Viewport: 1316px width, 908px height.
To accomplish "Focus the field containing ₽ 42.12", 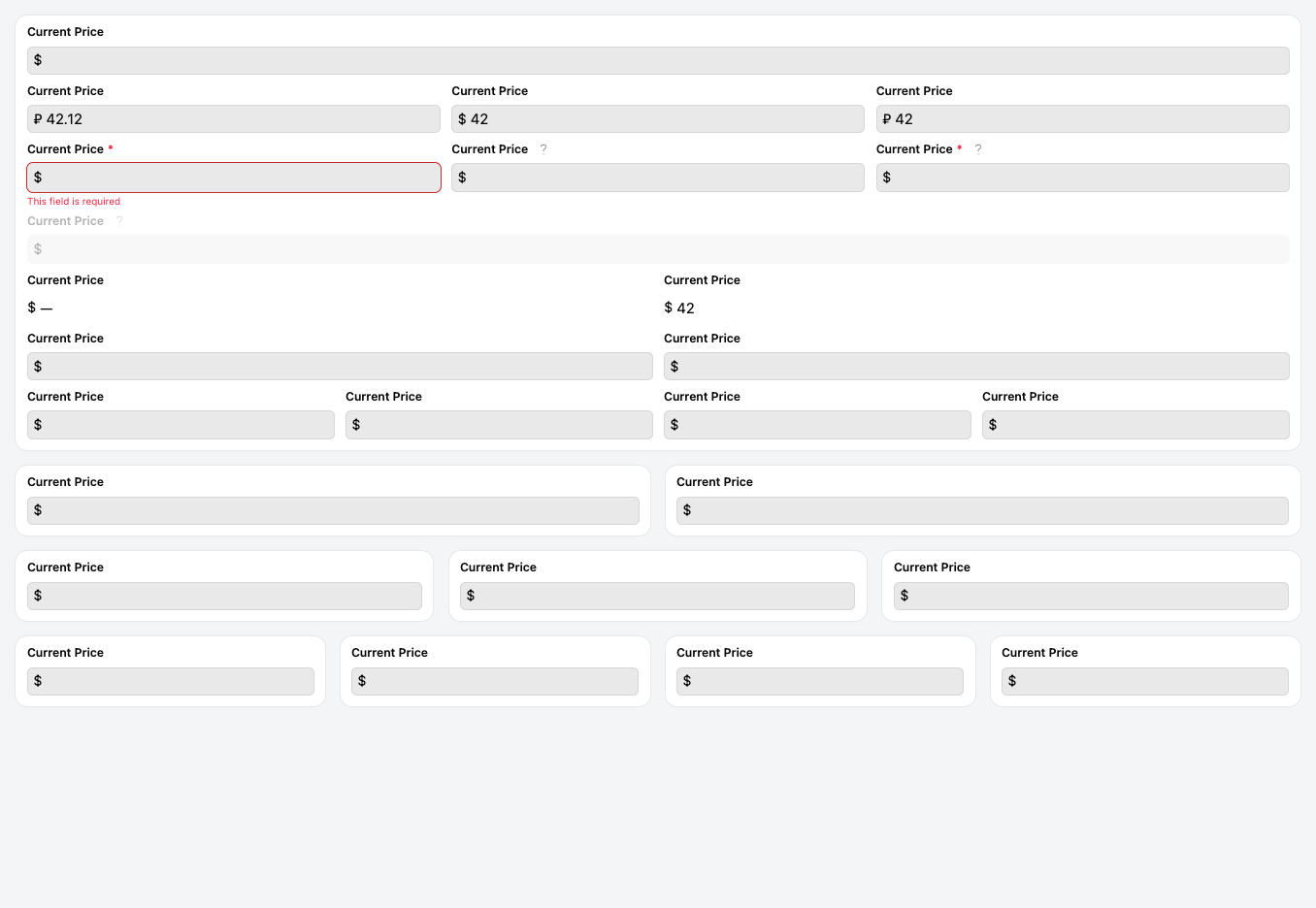I will pyautogui.click(x=233, y=119).
